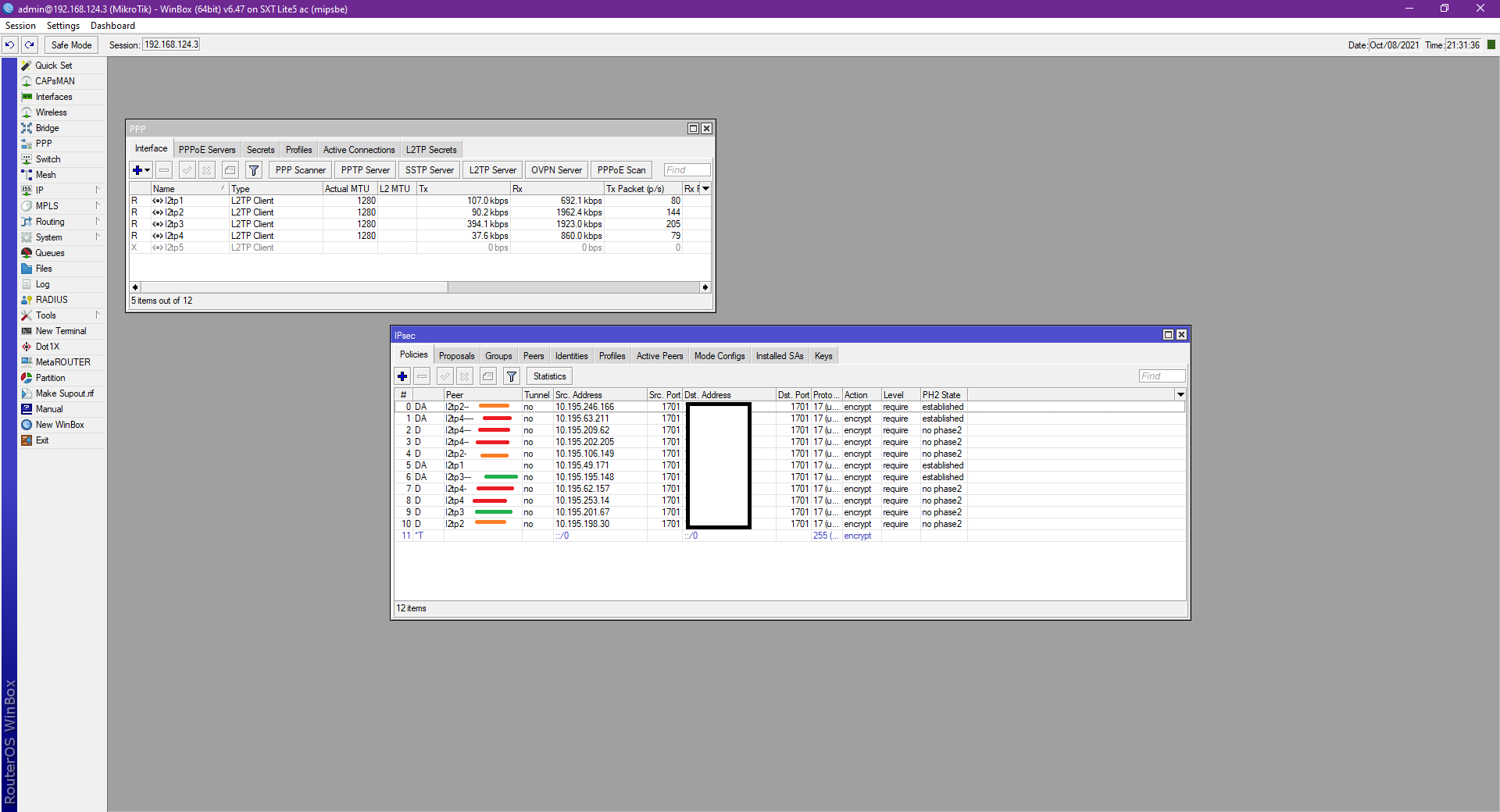Open the Queues menu
Screen dimensions: 1500x812
(50, 253)
